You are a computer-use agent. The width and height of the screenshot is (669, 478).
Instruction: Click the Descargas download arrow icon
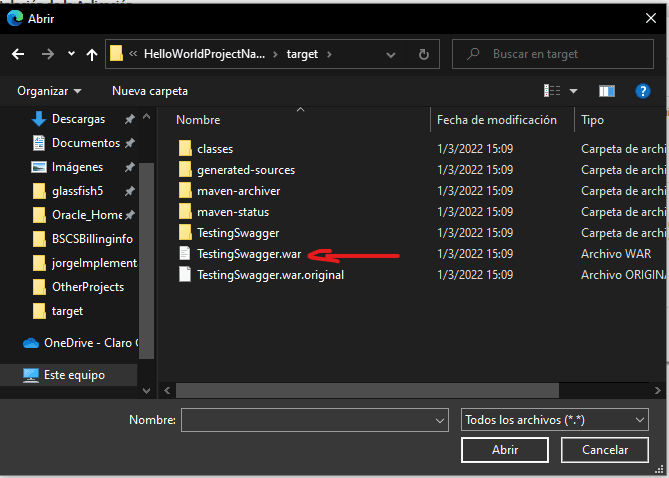coord(39,119)
